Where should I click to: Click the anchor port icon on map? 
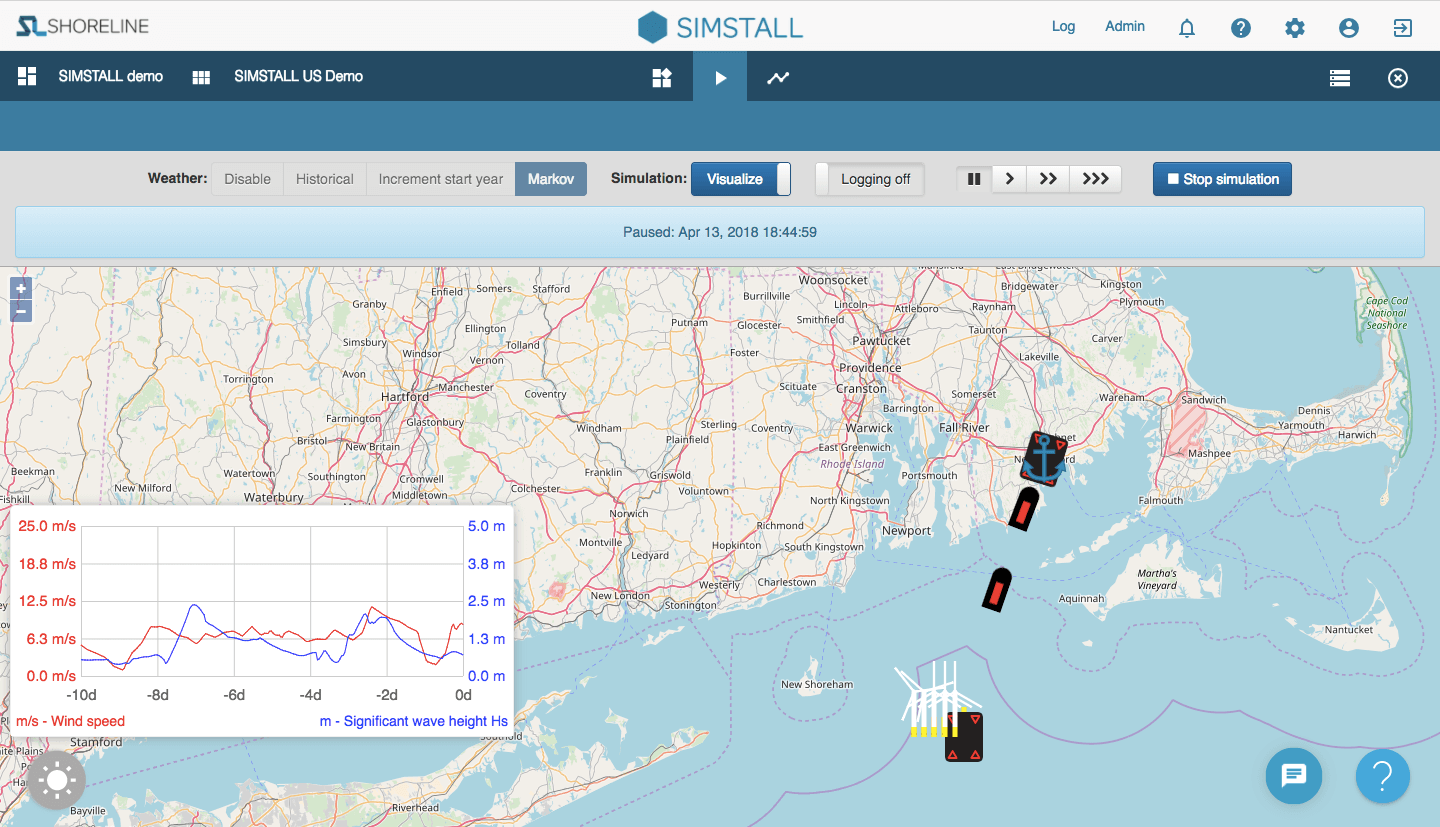pos(1044,459)
